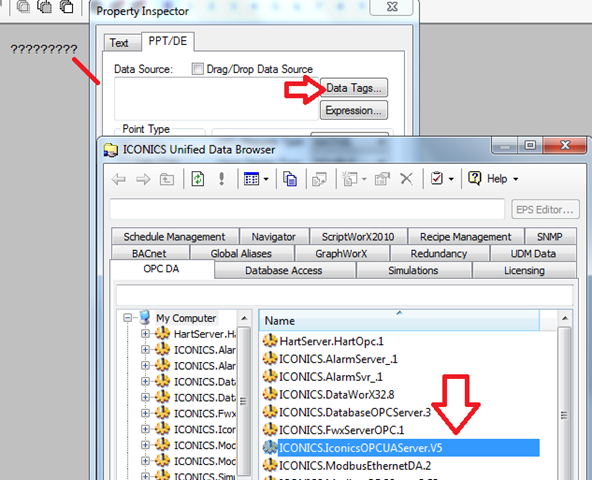Open the view mode dropdown arrow
The width and height of the screenshot is (592, 480).
[266, 179]
